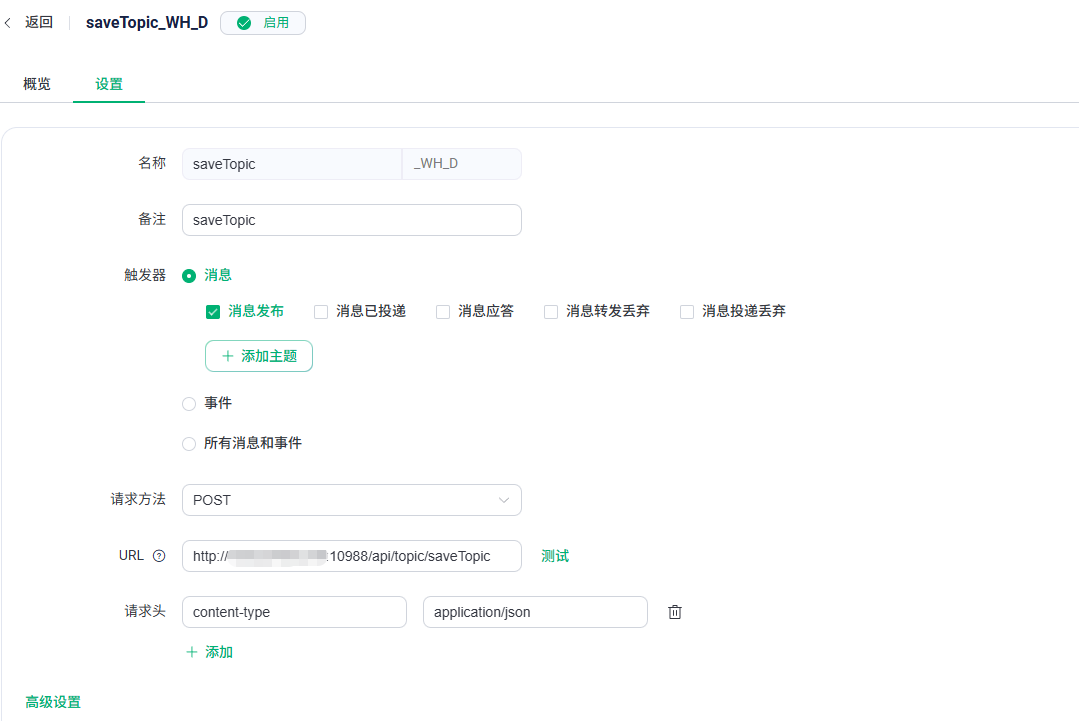Enable the 消息已投递 checkbox
This screenshot has width=1079, height=721.
[321, 312]
